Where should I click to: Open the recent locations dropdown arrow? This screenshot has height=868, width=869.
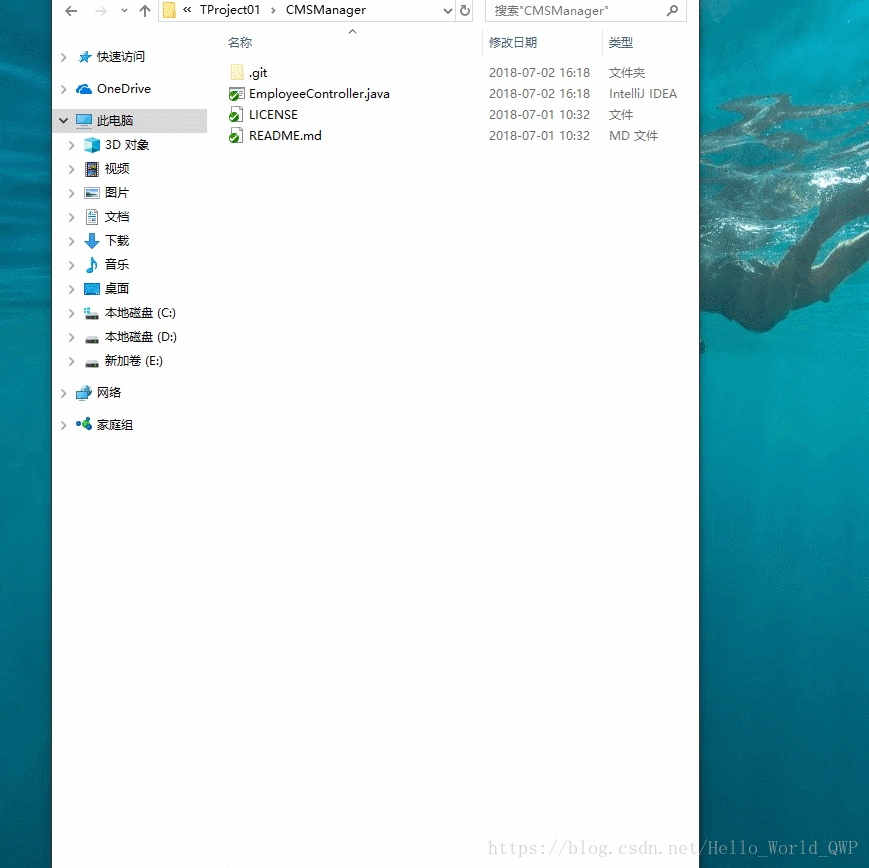(x=124, y=11)
